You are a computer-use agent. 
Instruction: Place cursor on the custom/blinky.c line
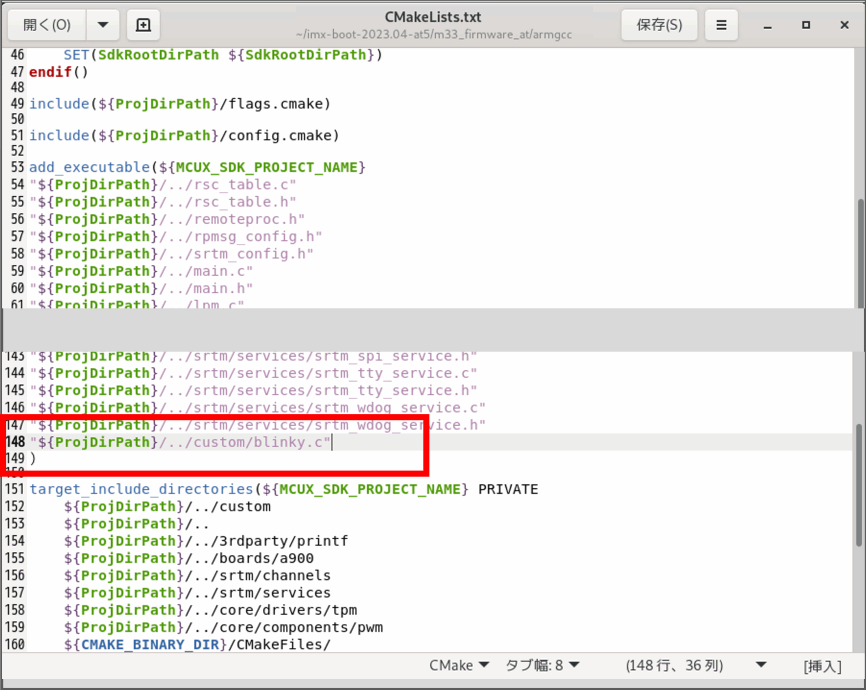200,442
